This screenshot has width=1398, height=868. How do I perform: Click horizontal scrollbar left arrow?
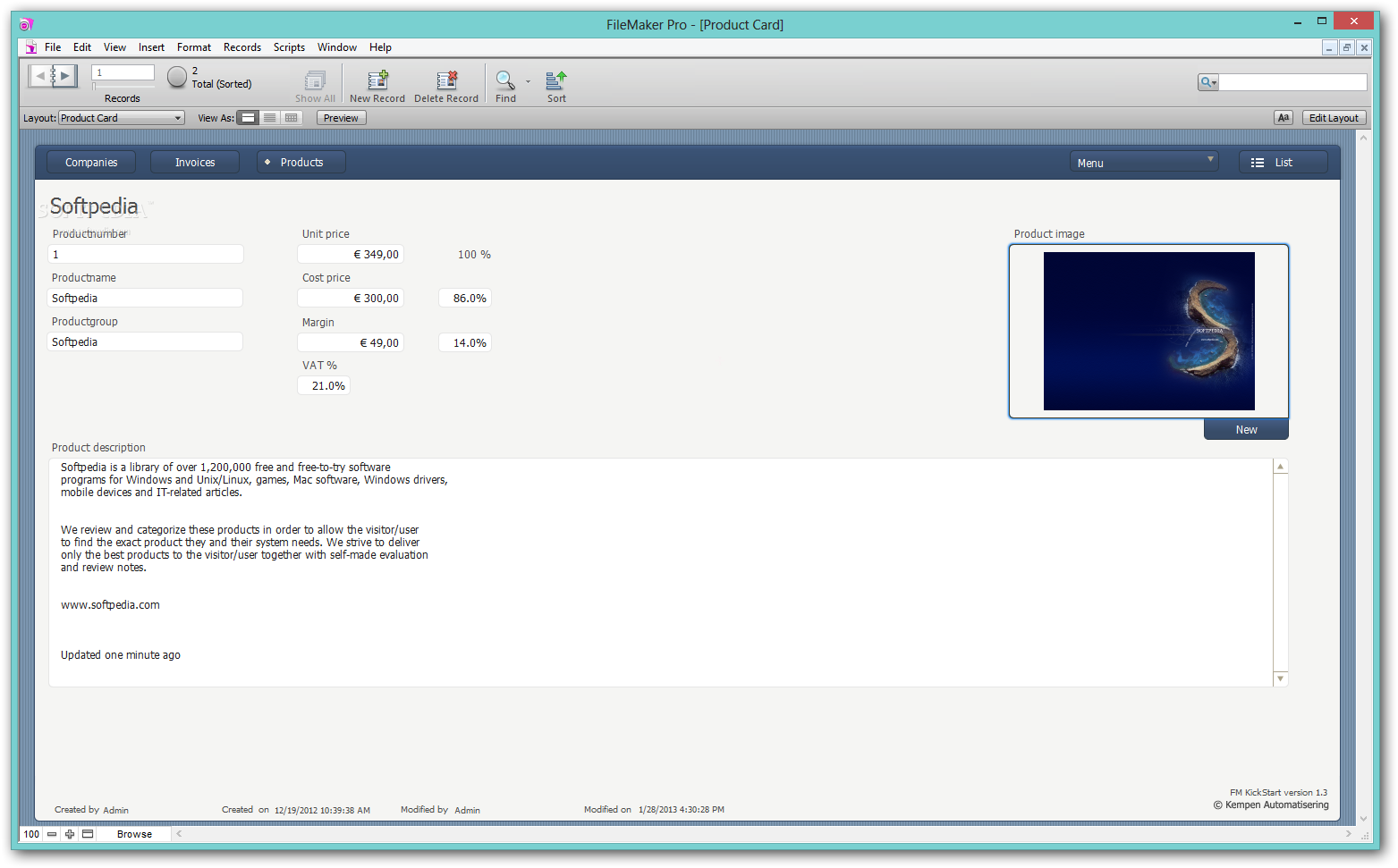tap(179, 834)
